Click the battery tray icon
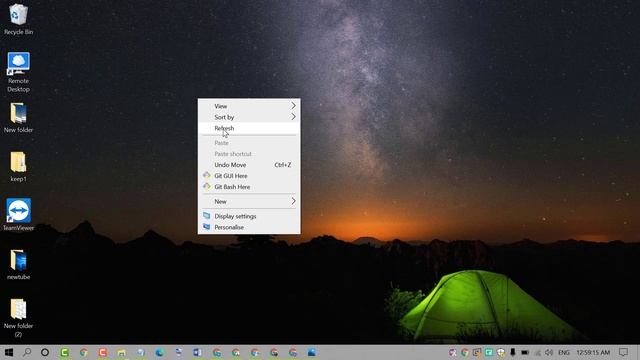 click(525, 353)
